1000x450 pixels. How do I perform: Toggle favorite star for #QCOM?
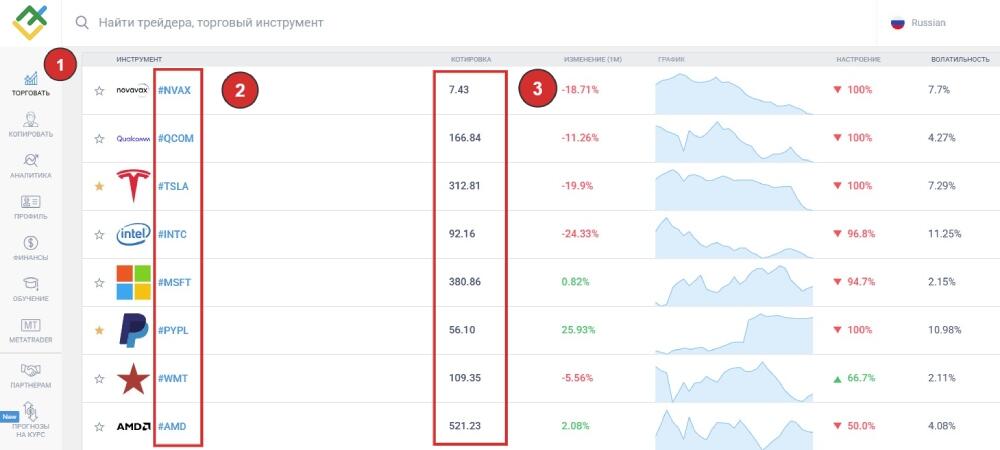[99, 138]
